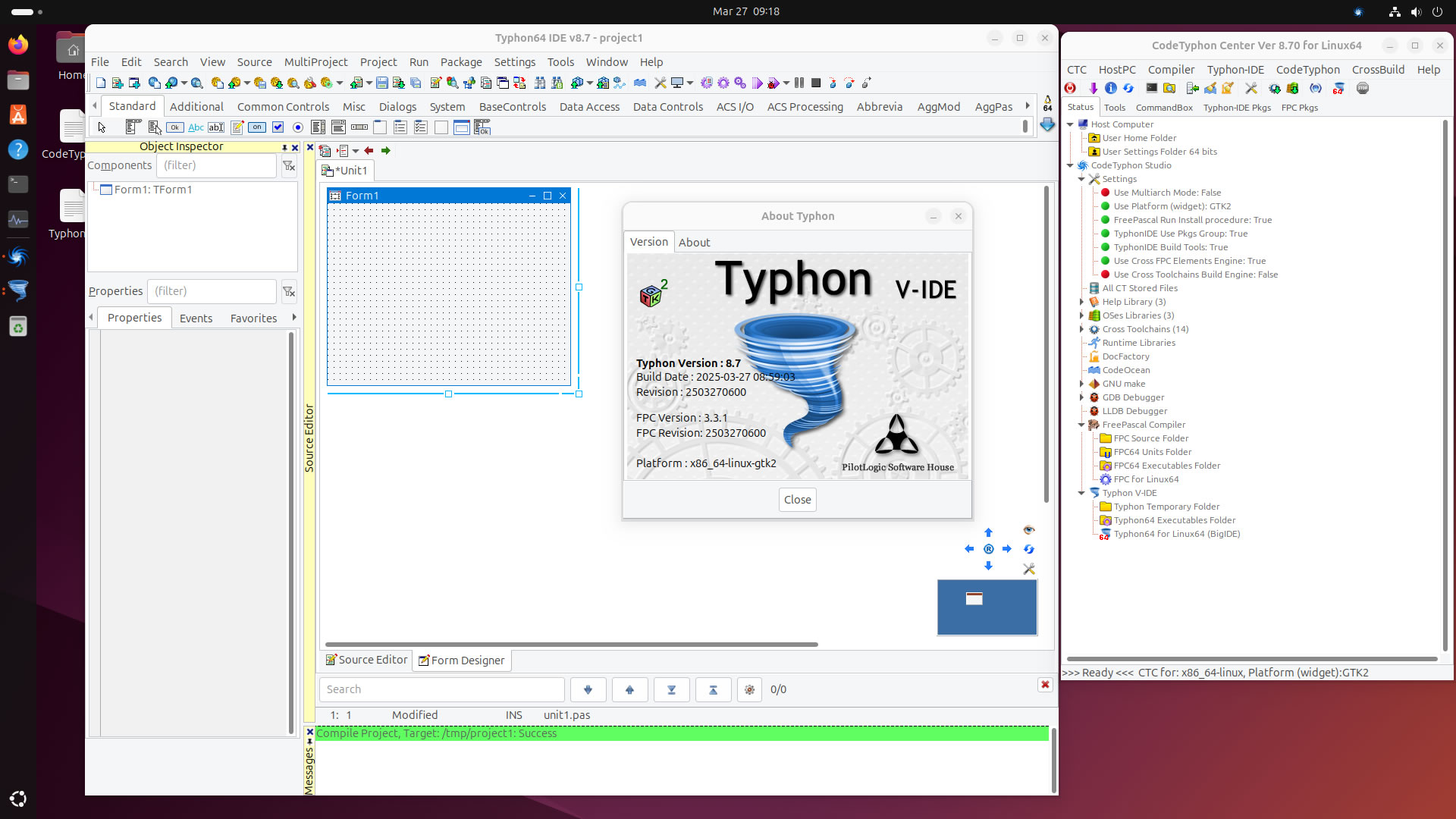The width and height of the screenshot is (1456, 819).
Task: Pin the Object Inspector panel
Action: tap(284, 148)
